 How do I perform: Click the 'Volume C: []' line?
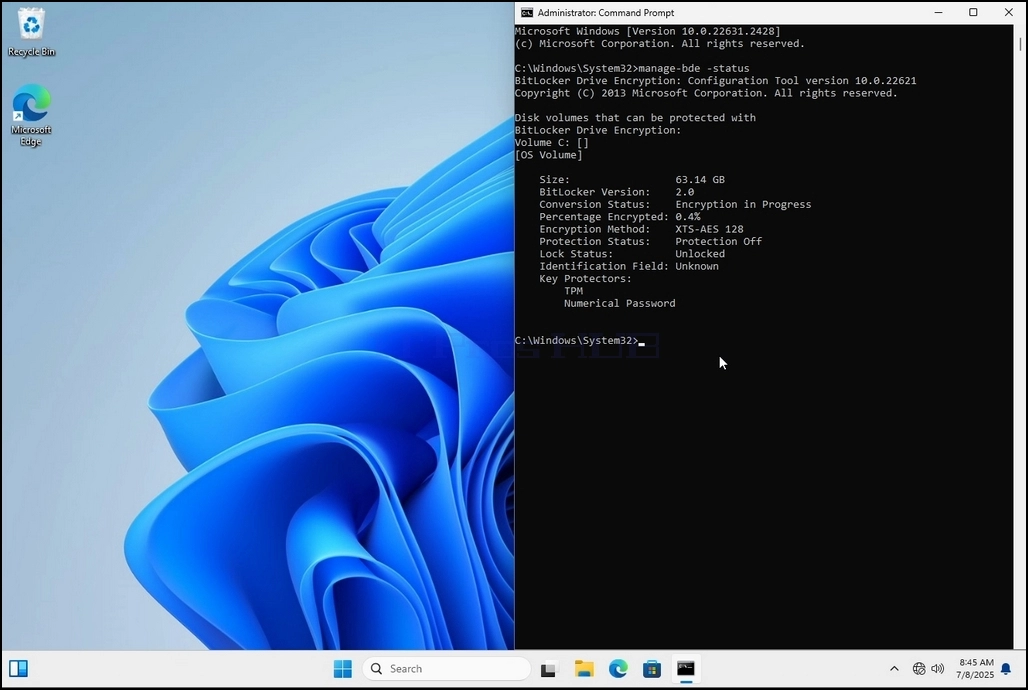tap(551, 143)
